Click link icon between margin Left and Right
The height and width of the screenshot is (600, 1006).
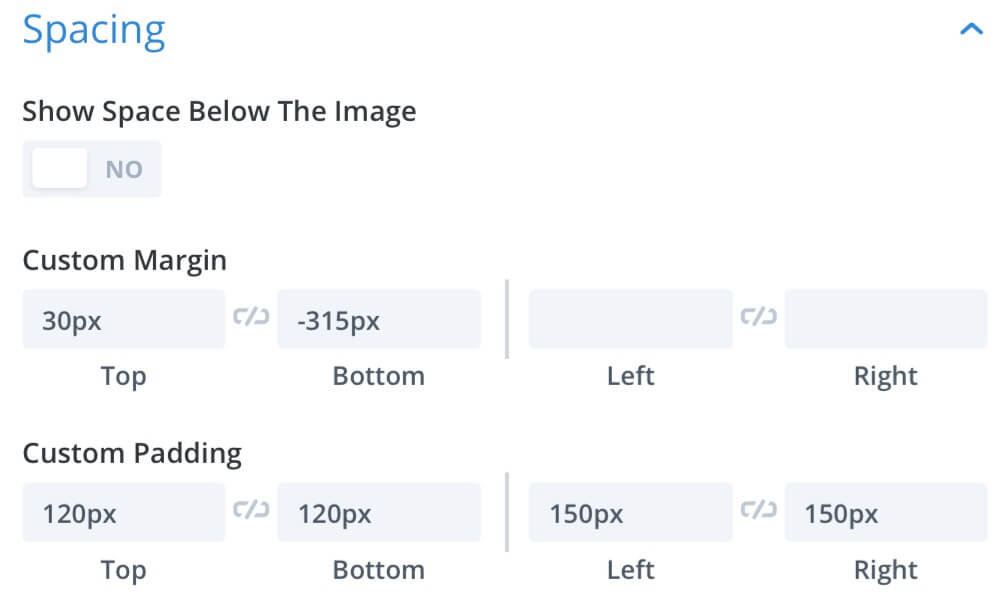pos(758,317)
